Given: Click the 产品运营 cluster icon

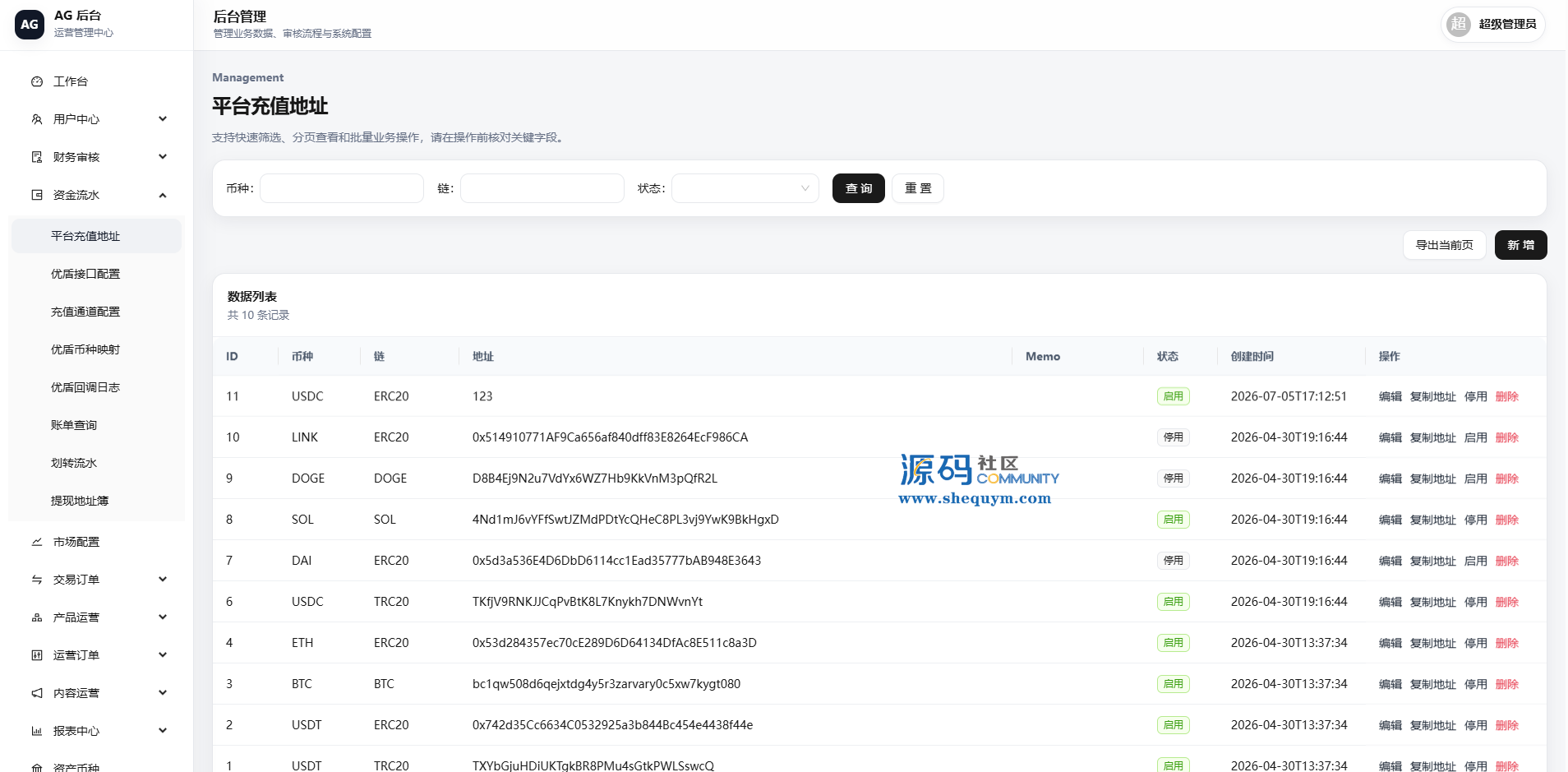Looking at the screenshot, I should pos(37,617).
